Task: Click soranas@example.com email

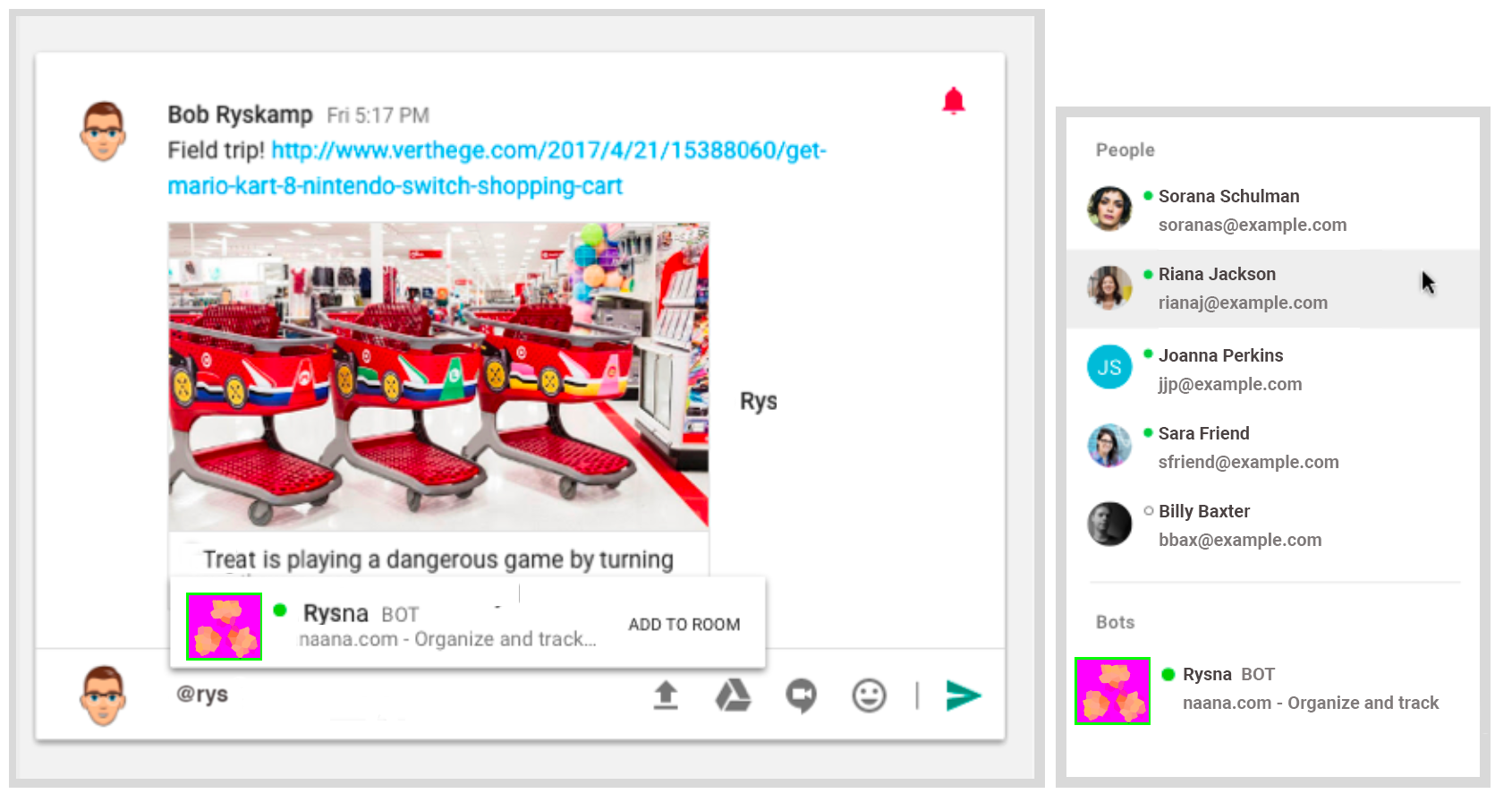Action: pos(1253,225)
